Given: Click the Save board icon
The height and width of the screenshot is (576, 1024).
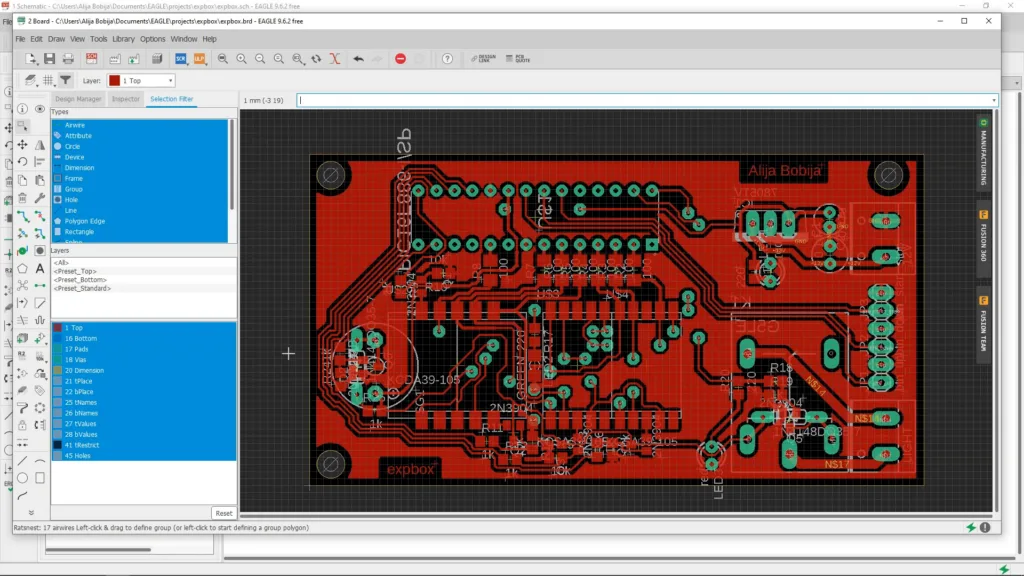Looking at the screenshot, I should (x=50, y=59).
